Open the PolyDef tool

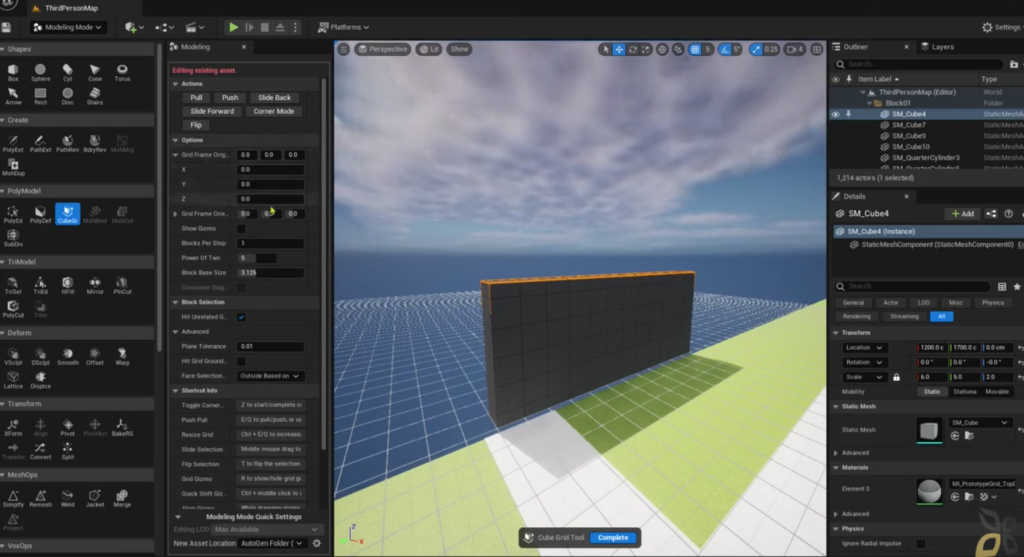click(40, 214)
